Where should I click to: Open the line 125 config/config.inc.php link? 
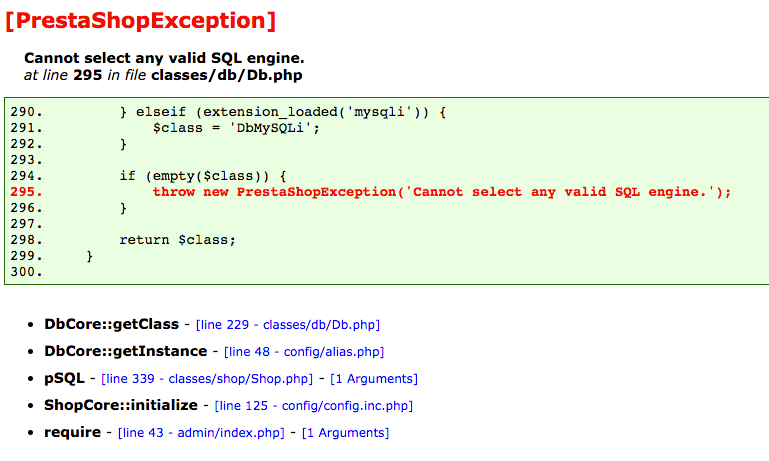coord(314,406)
